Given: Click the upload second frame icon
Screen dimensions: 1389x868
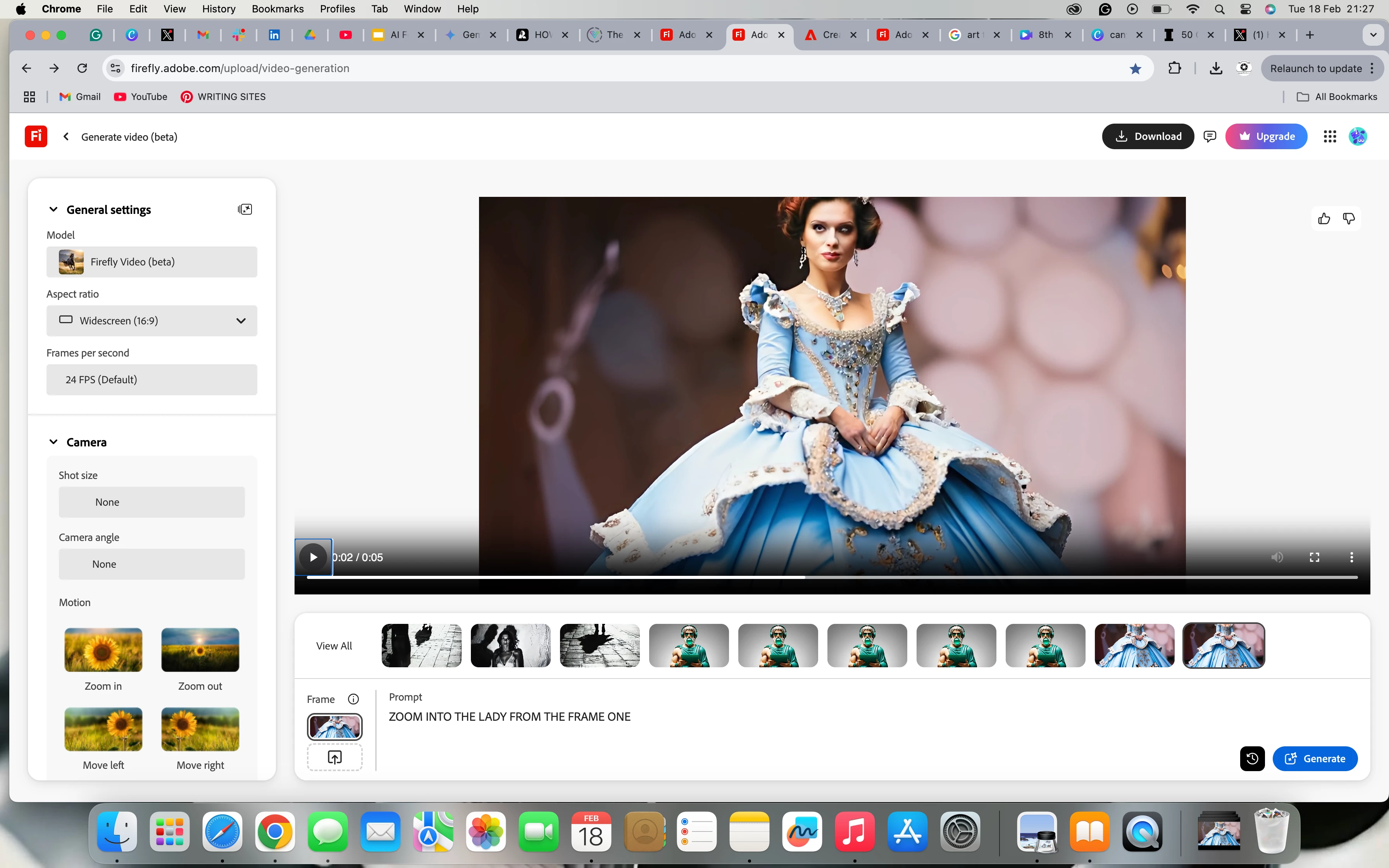Looking at the screenshot, I should (334, 757).
